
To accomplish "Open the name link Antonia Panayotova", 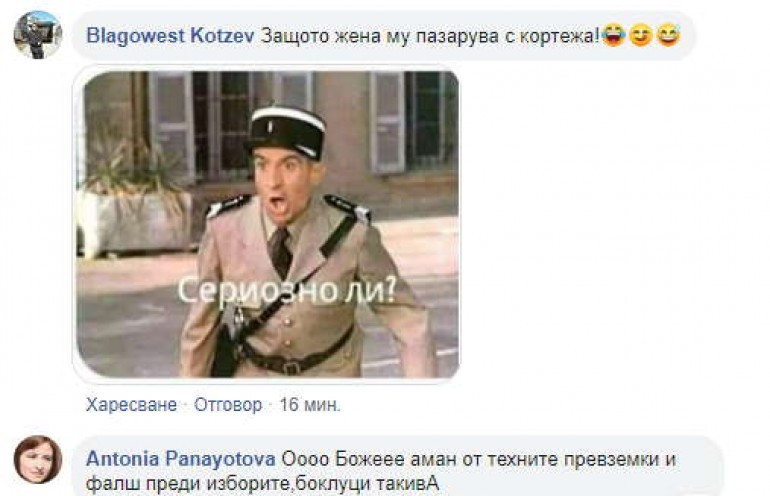I will [181, 460].
